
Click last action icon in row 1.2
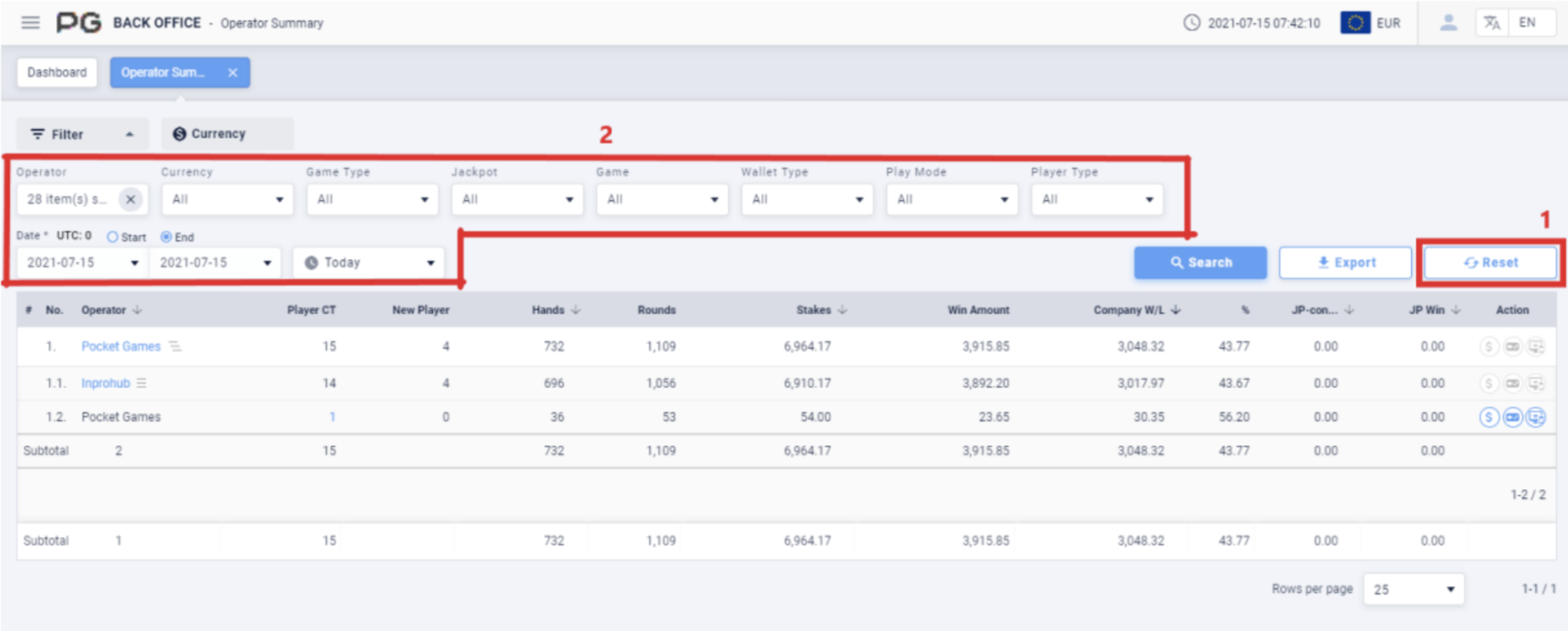click(x=1536, y=417)
